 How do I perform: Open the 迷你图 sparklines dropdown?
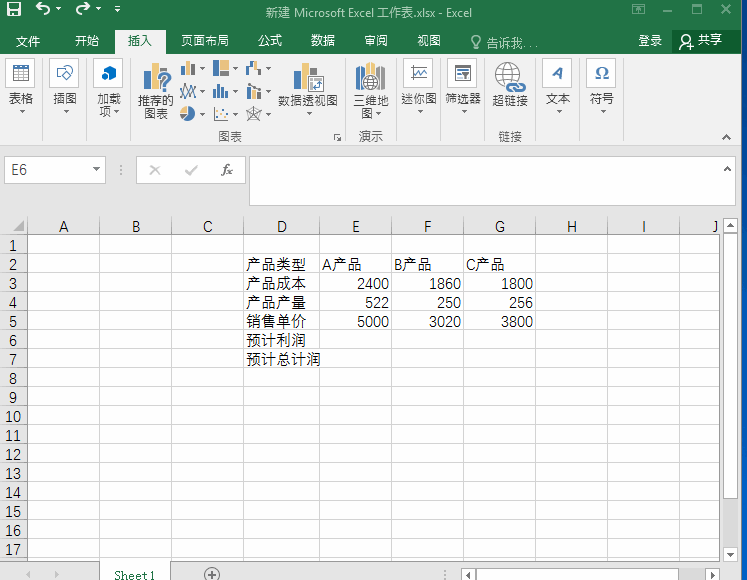click(419, 89)
